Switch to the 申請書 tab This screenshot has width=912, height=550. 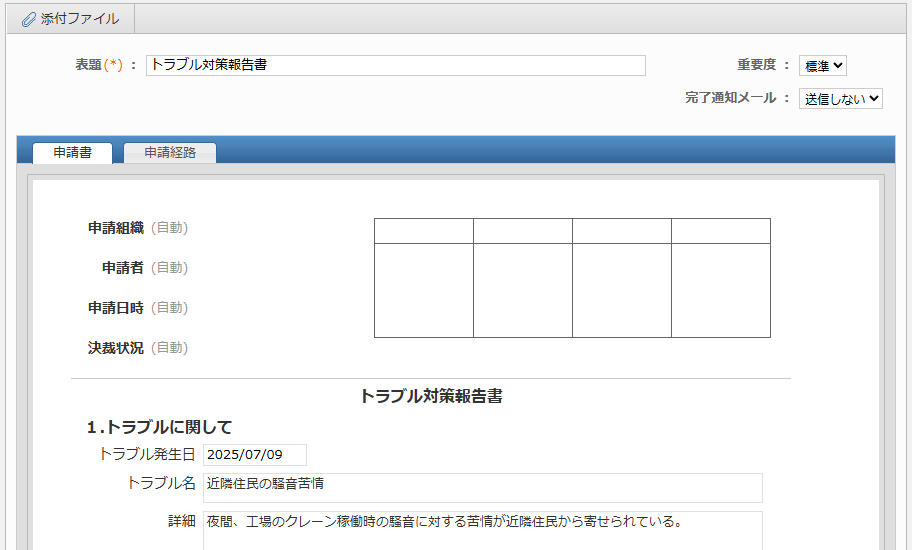[x=72, y=153]
